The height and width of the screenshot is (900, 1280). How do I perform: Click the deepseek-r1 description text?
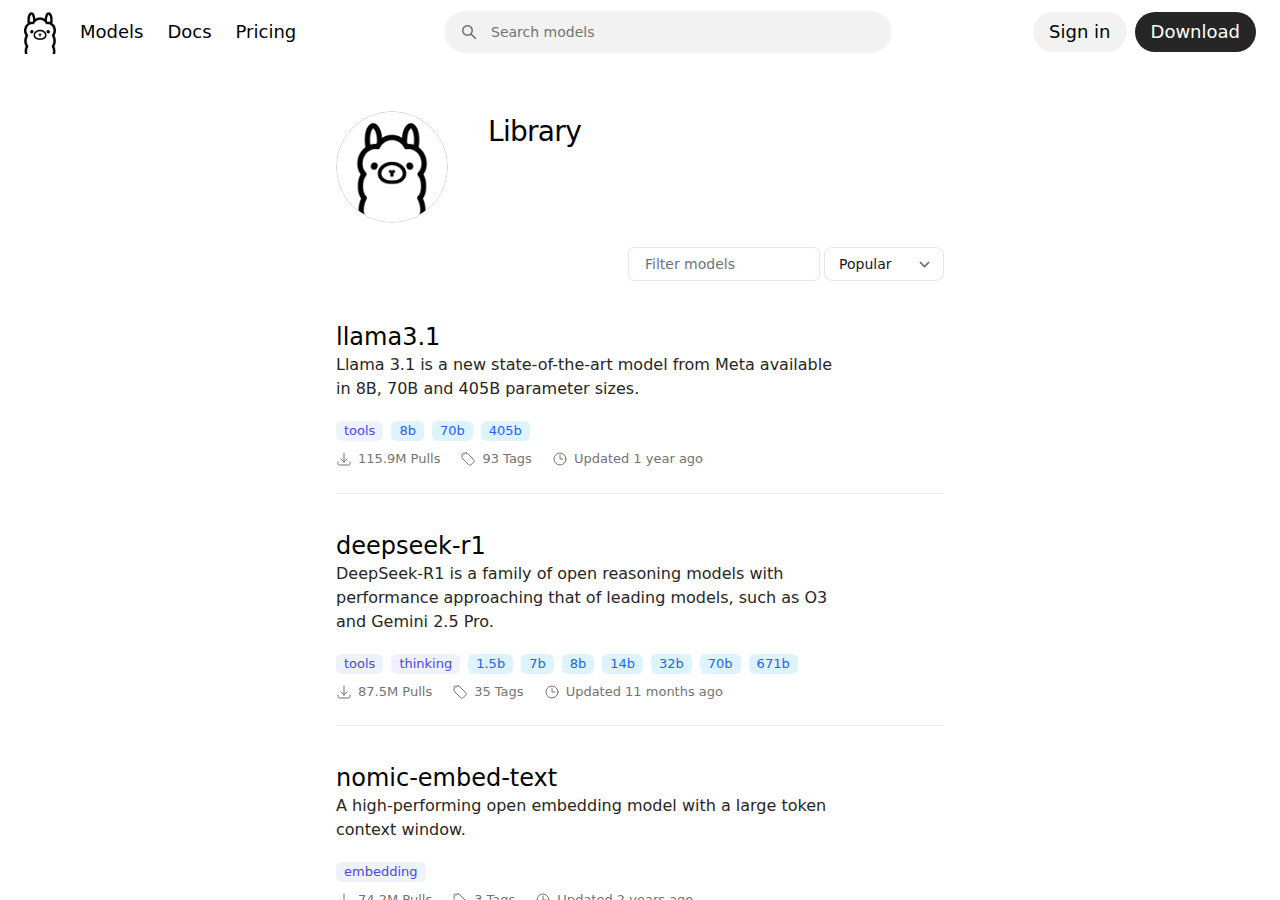582,598
